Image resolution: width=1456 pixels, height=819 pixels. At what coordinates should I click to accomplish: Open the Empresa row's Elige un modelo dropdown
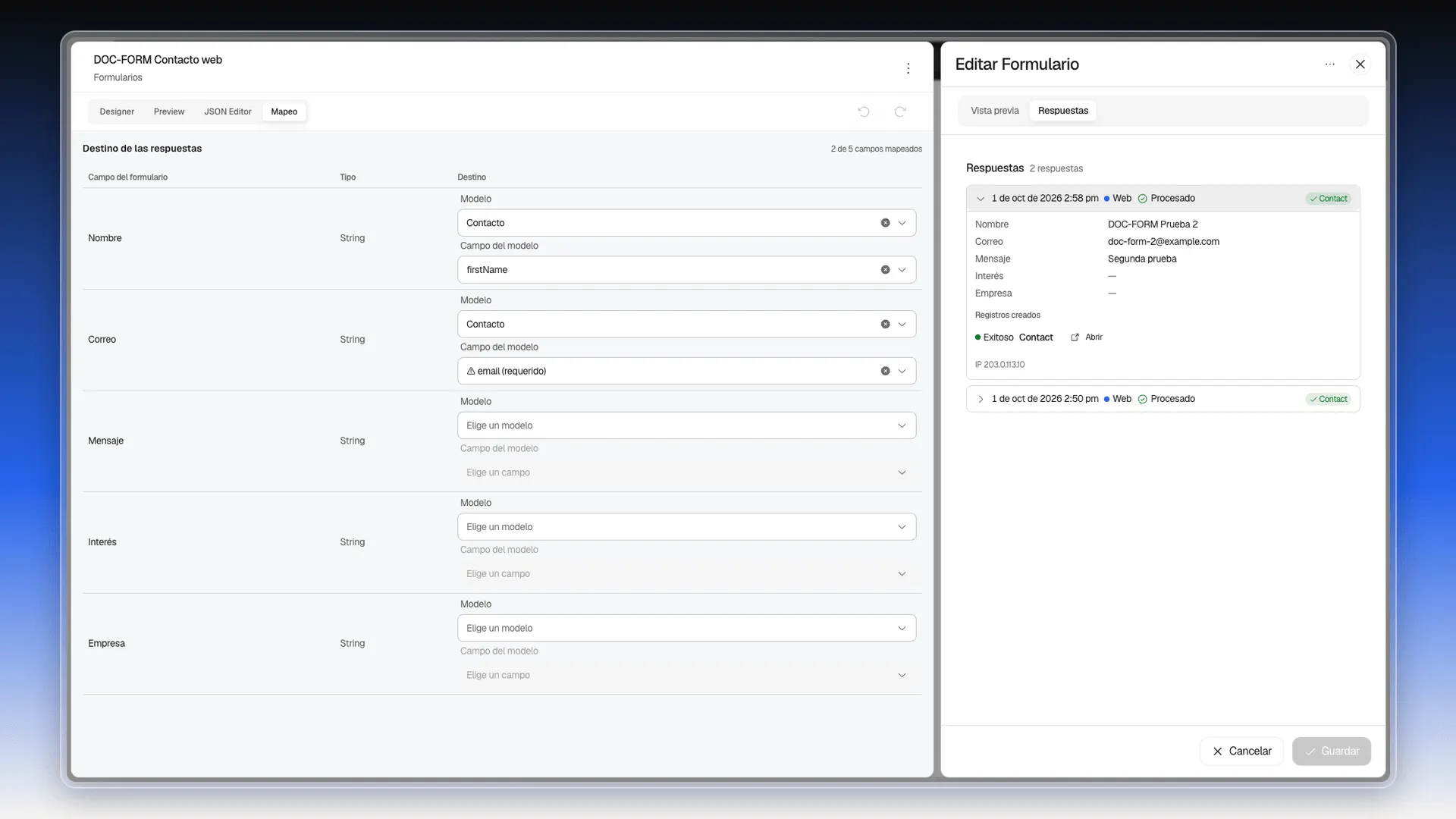click(x=687, y=629)
